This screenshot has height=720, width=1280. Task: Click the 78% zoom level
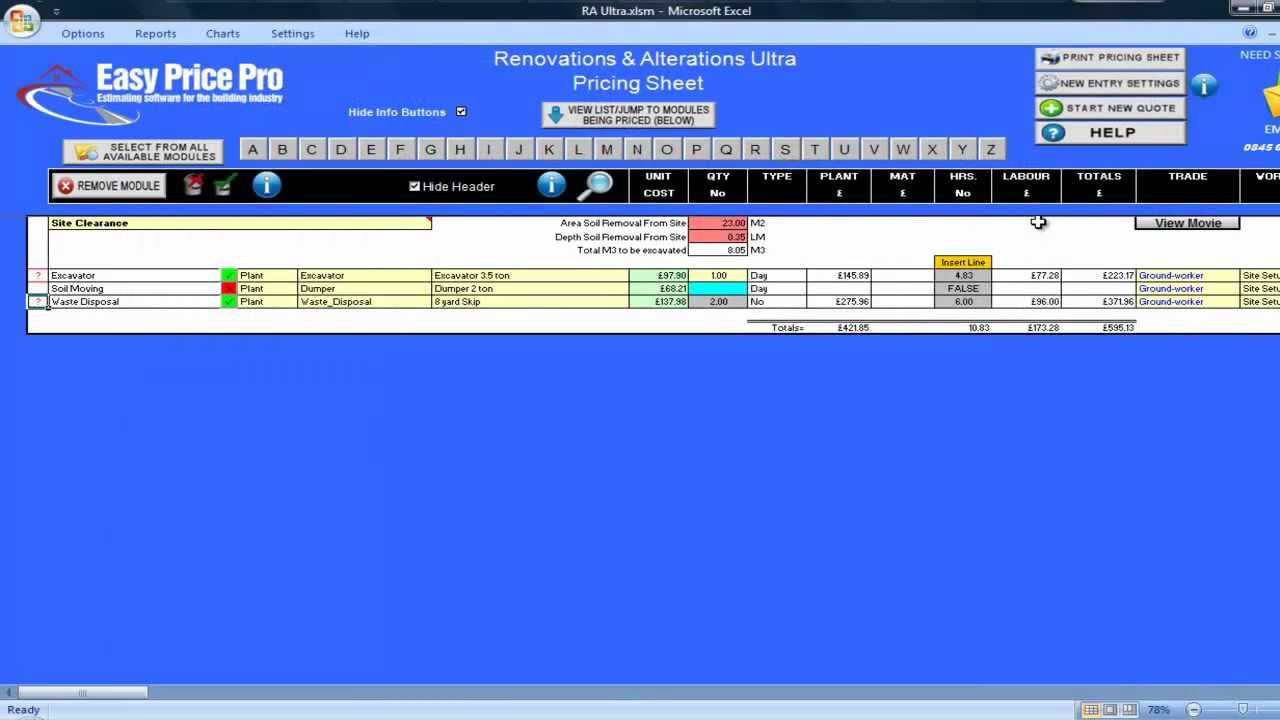1159,710
